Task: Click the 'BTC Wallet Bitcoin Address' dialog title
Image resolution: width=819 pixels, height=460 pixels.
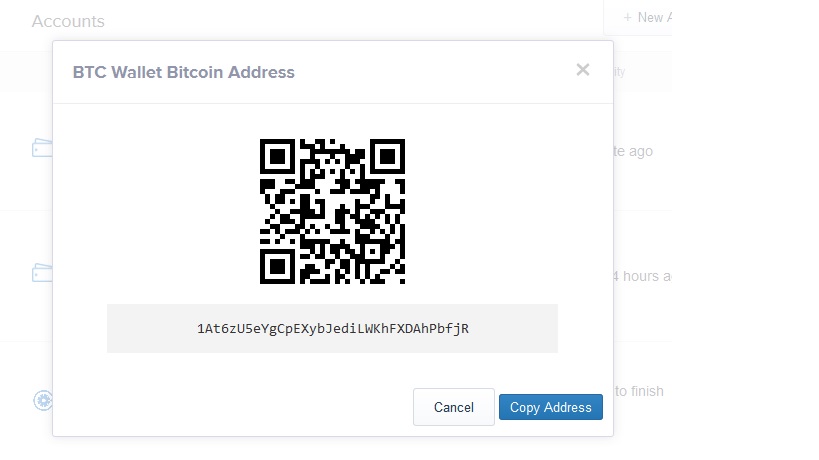Action: pos(184,72)
